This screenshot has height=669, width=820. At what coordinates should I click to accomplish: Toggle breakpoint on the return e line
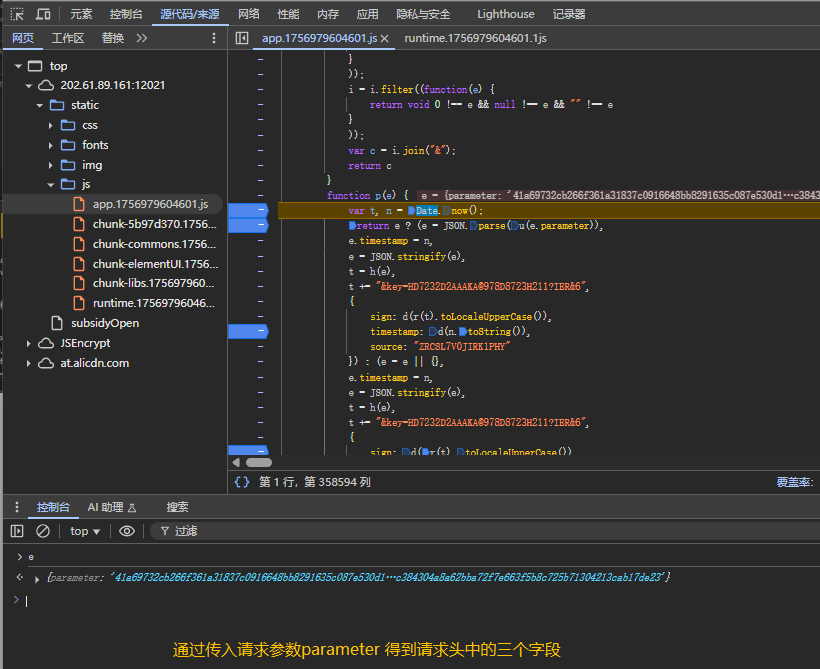pos(250,226)
